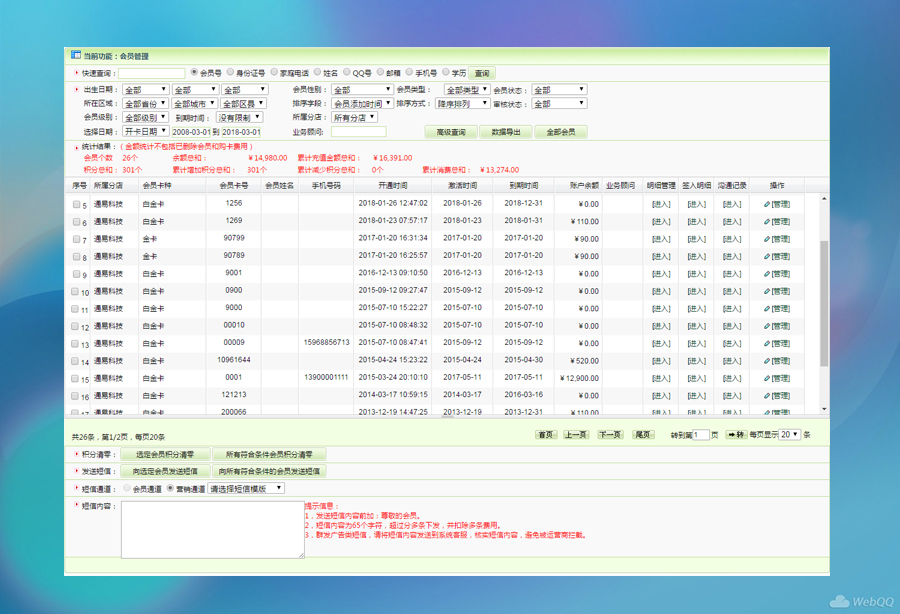Viewport: 900px width, 614px height.
Task: Tick the checkbox for row 15
Action: (76, 378)
